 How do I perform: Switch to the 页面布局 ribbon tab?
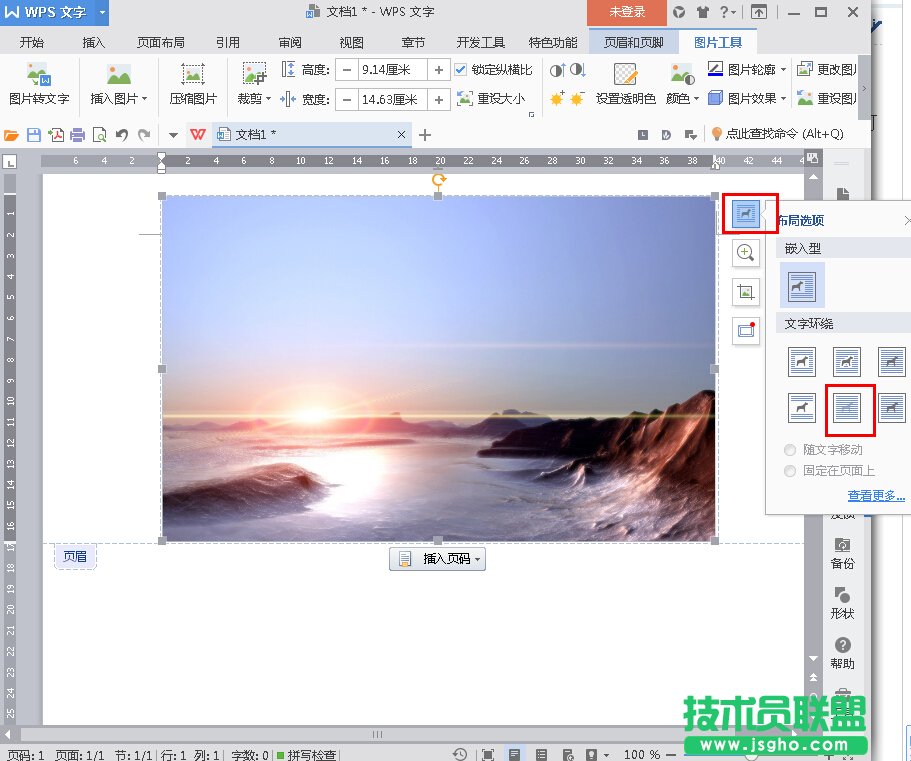160,43
